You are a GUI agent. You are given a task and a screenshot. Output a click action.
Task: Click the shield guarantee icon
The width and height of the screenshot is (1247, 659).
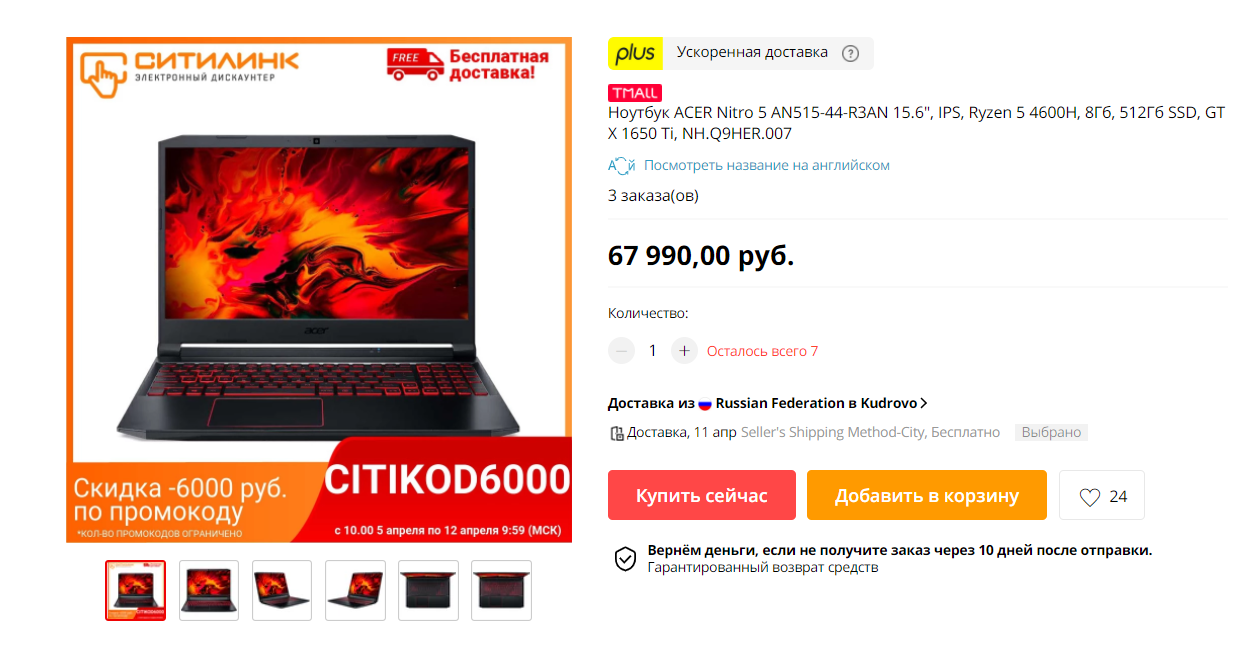tap(625, 559)
